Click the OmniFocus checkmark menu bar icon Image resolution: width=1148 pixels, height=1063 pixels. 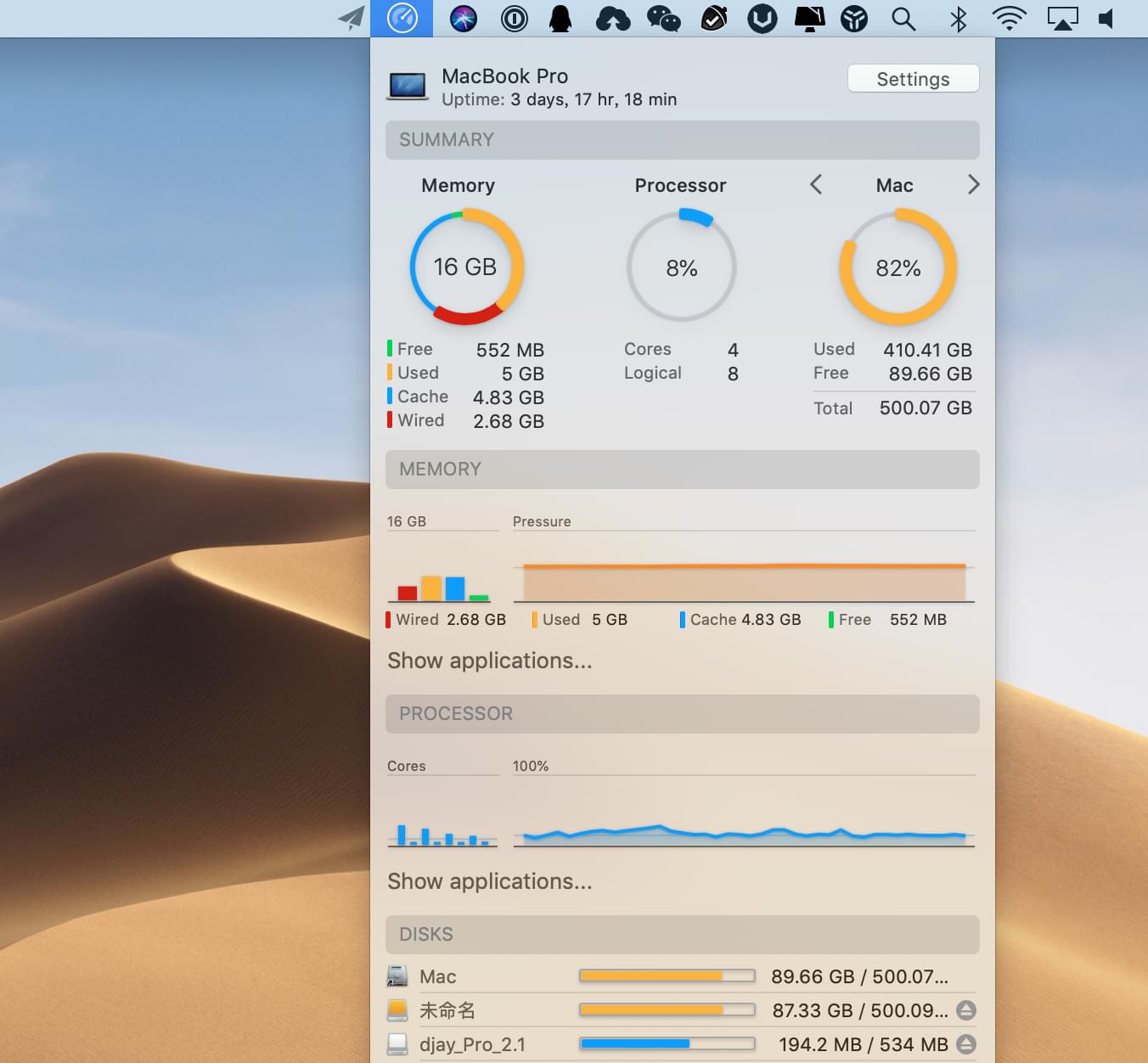(713, 18)
